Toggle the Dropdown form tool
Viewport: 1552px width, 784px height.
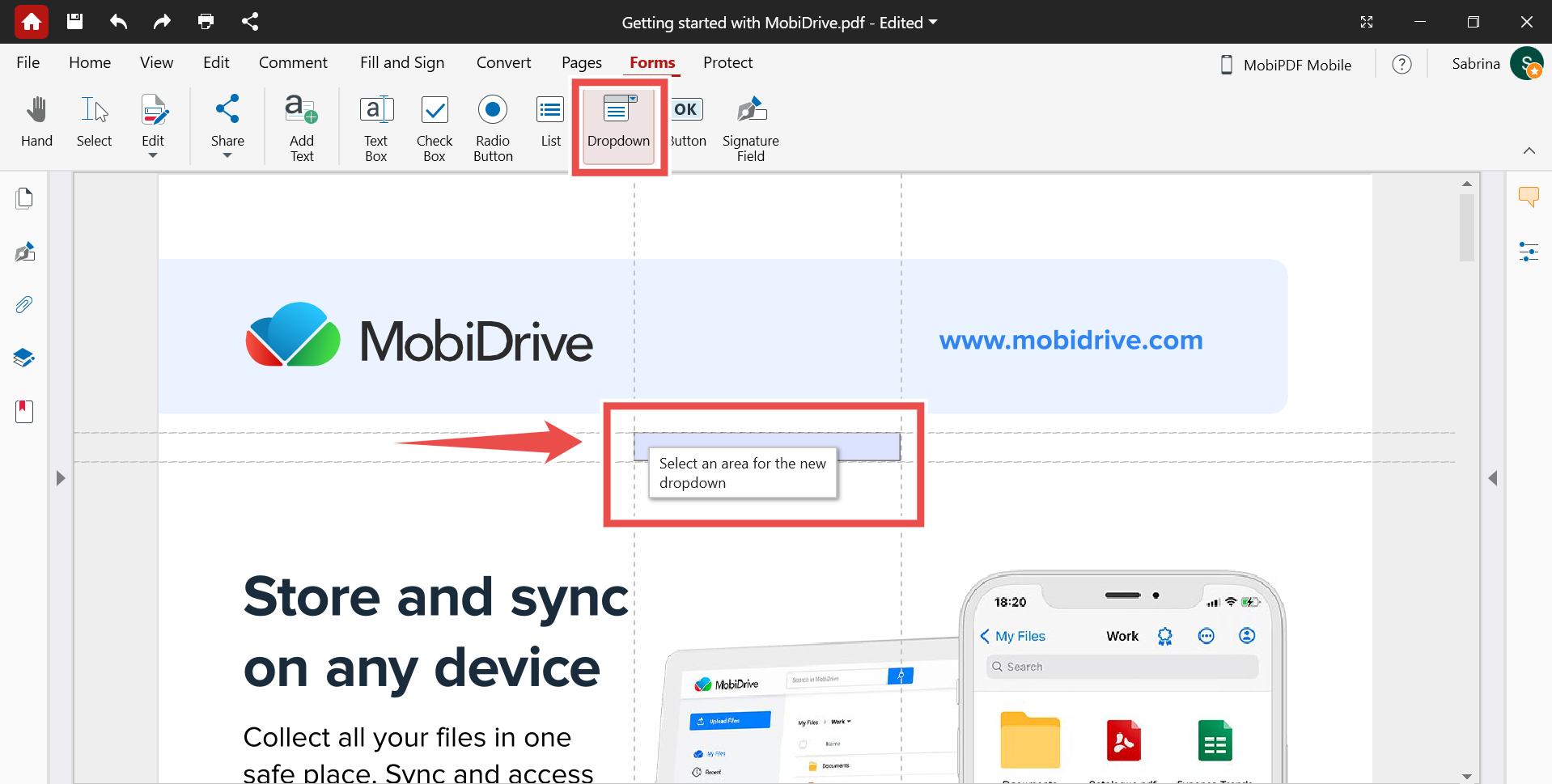point(619,123)
